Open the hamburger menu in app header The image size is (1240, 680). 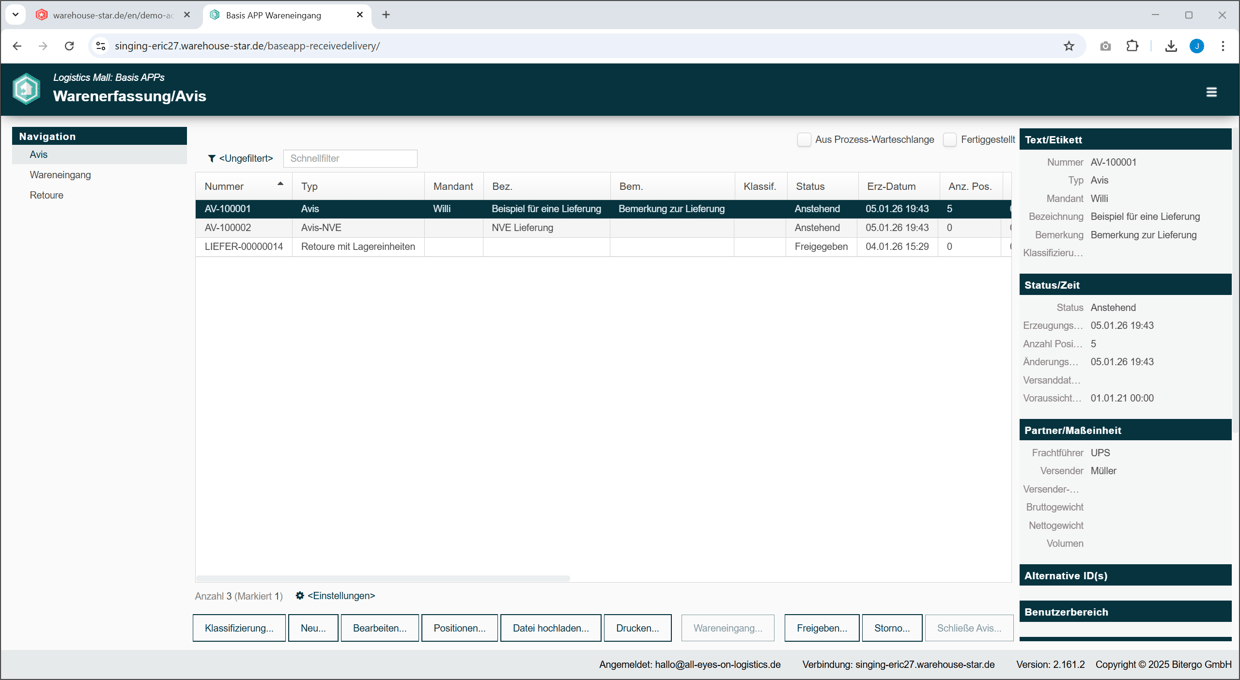coord(1211,92)
